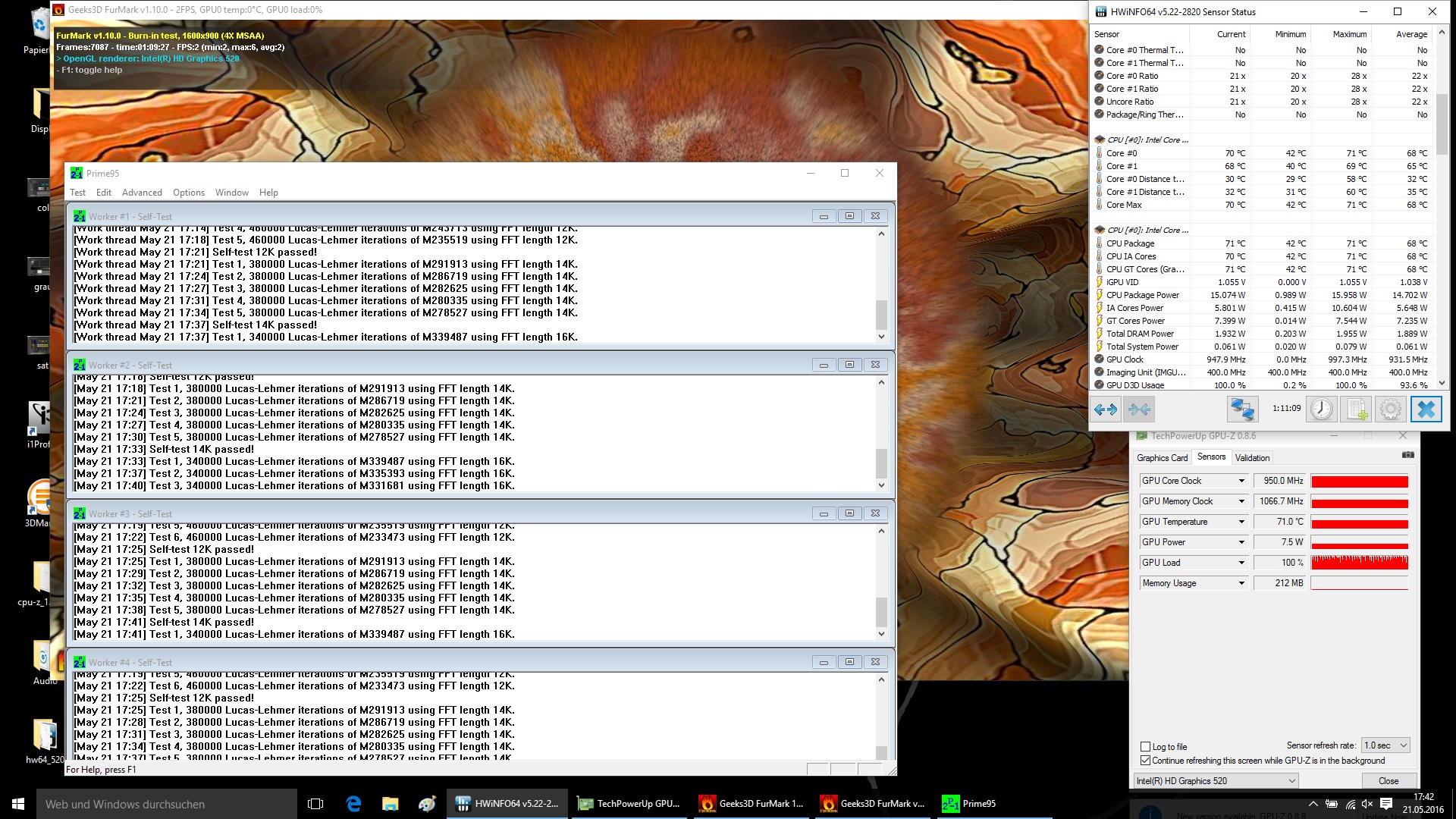Expand the HWiNFO sensor window columns arrows
The width and height of the screenshot is (1456, 819).
point(1106,409)
